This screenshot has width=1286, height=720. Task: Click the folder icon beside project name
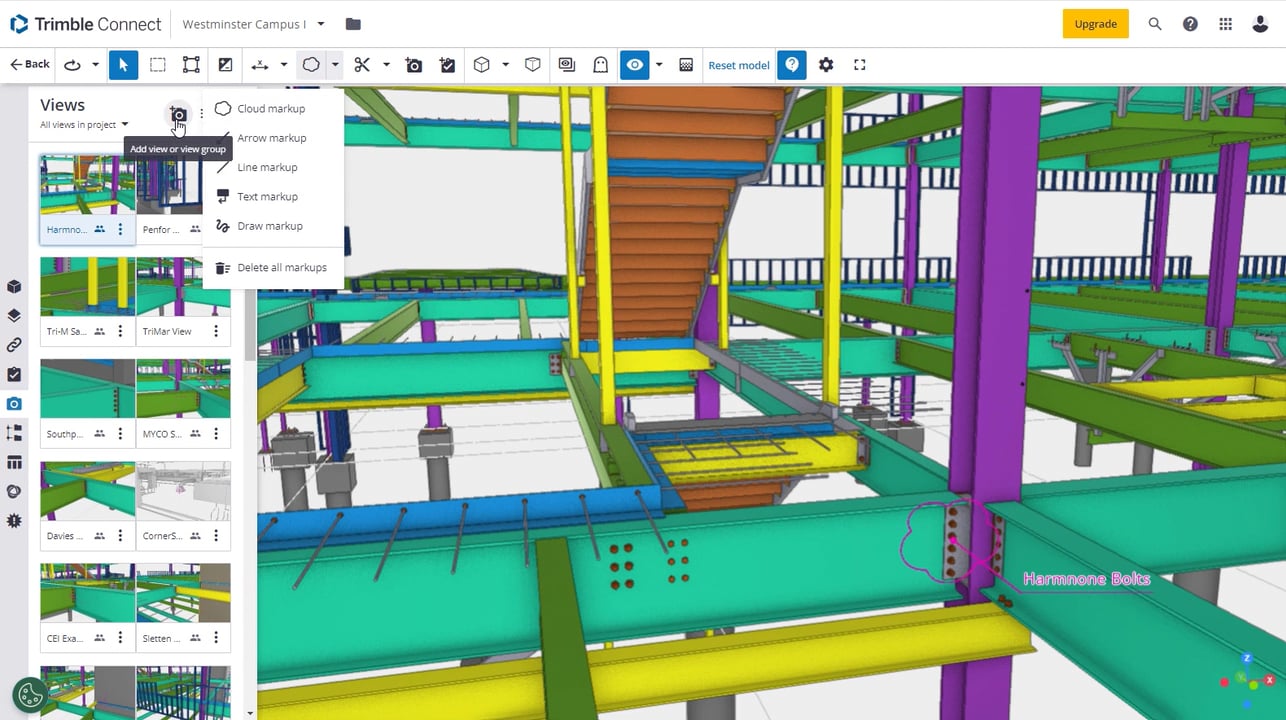coord(353,24)
